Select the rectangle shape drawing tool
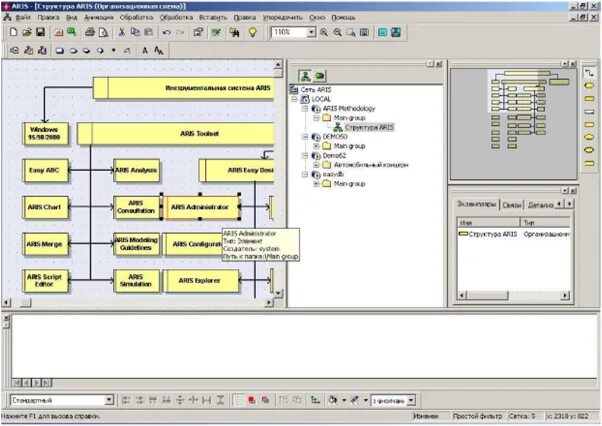 (x=60, y=50)
